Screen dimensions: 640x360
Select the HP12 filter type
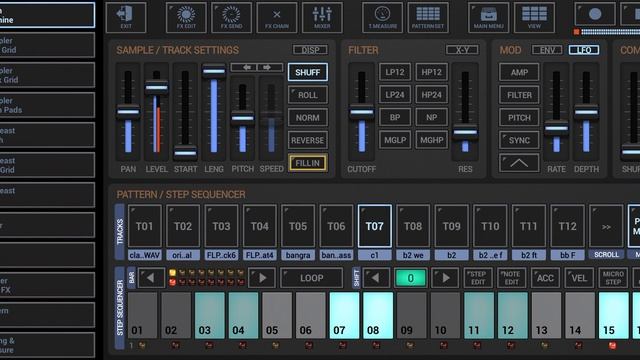tap(431, 72)
